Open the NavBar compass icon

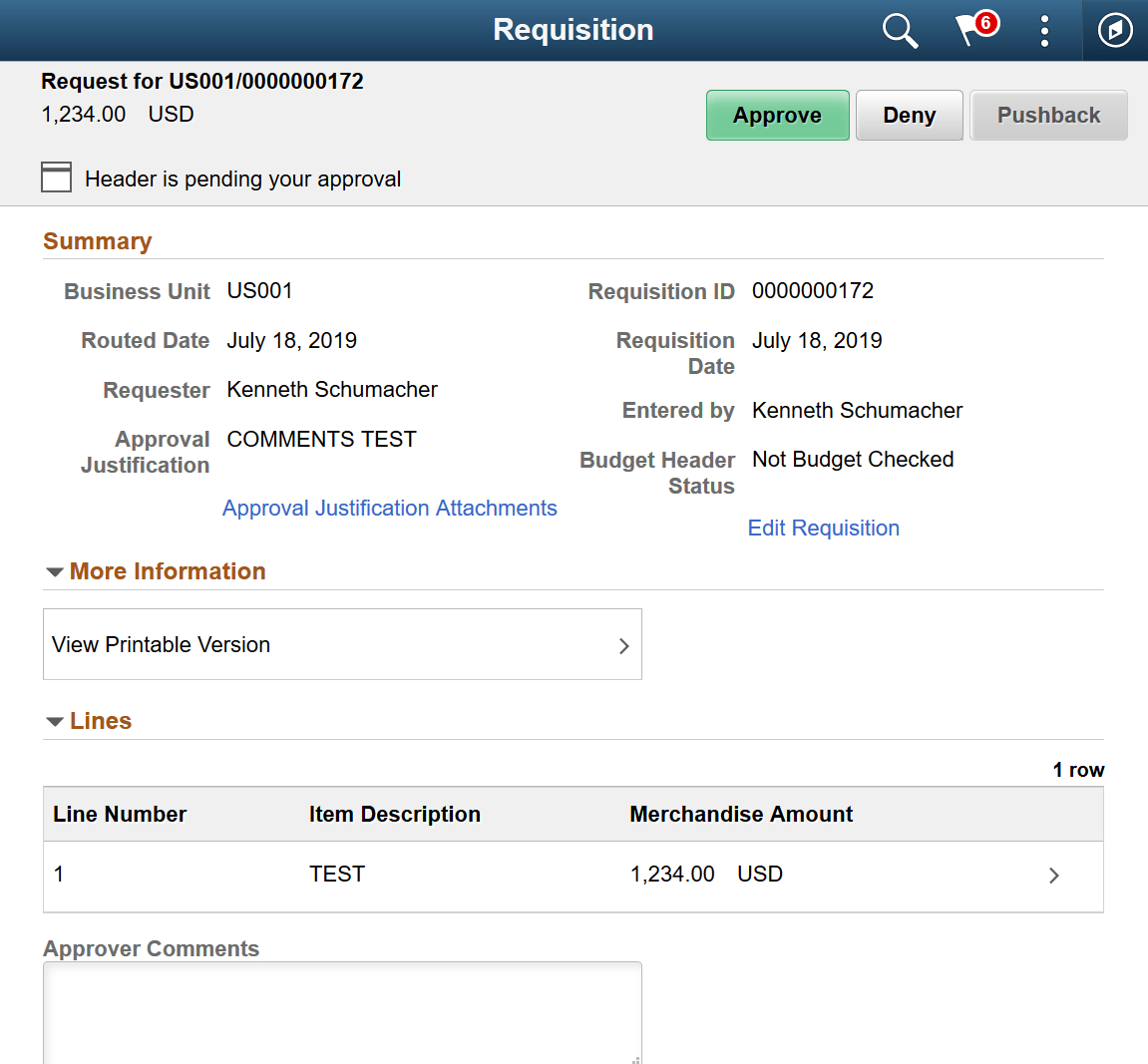click(x=1114, y=30)
